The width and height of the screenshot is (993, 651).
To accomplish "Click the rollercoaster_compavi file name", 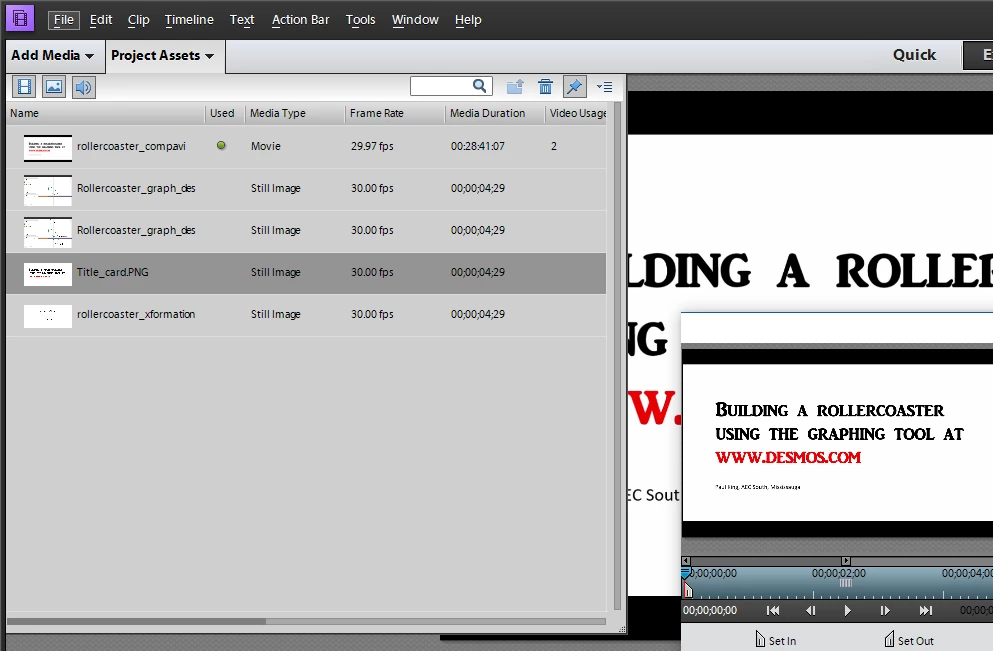I will point(131,146).
